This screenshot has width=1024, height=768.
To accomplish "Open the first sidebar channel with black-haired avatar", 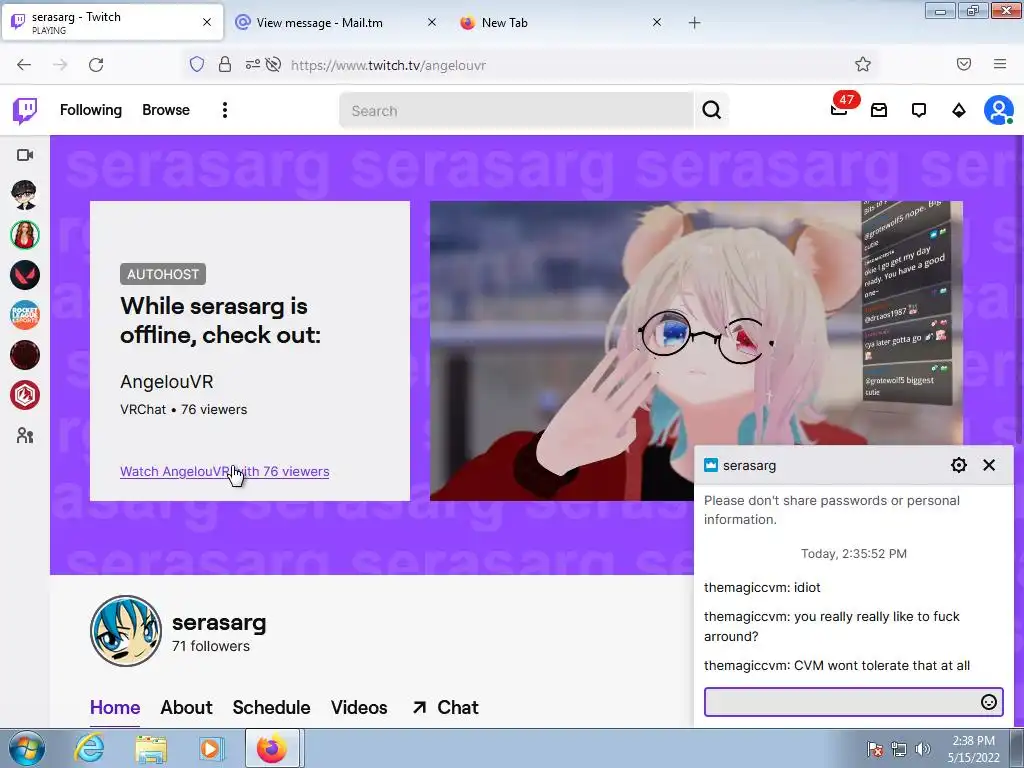I will coord(25,195).
